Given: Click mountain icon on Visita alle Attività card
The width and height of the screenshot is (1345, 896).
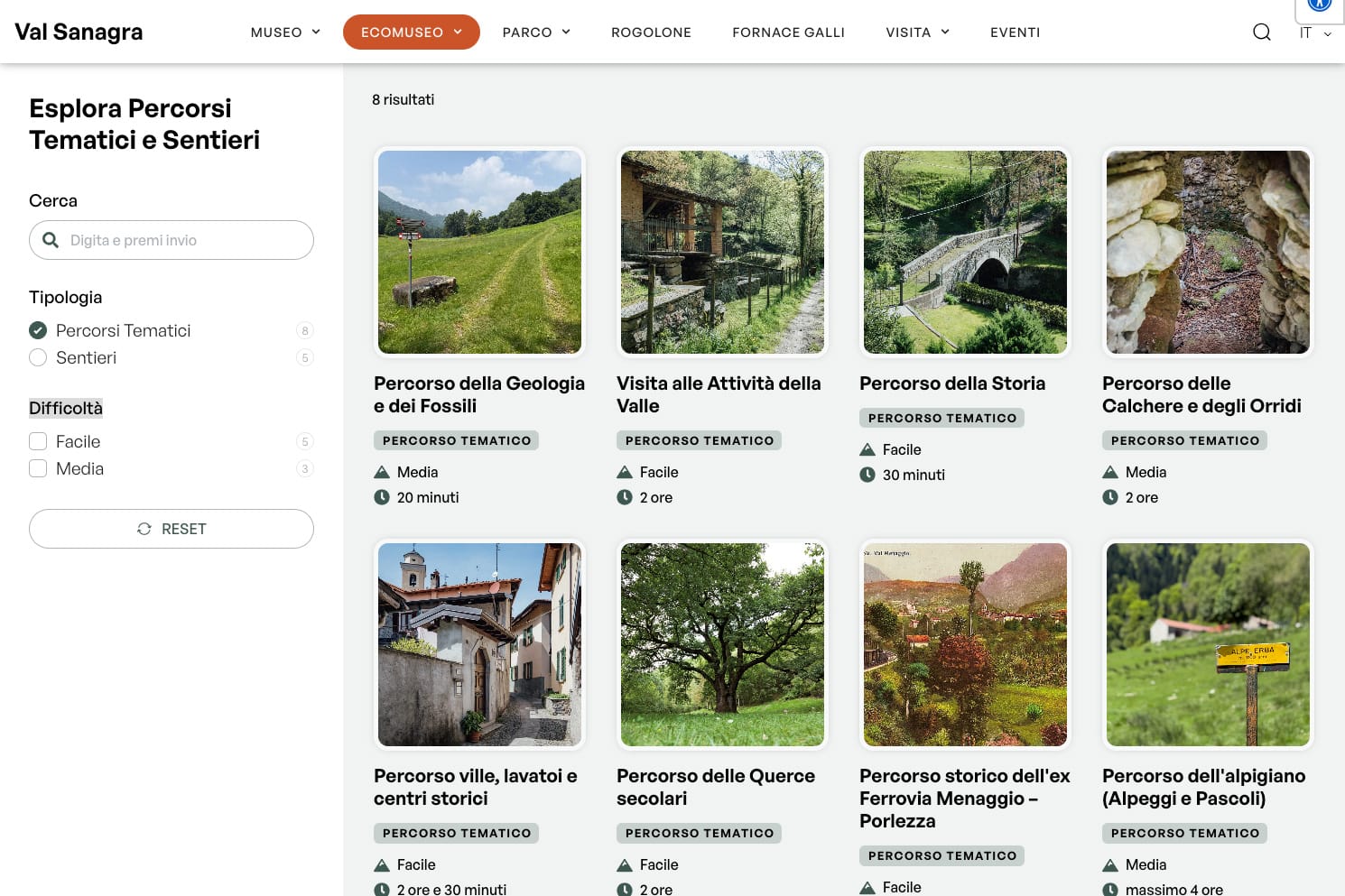Looking at the screenshot, I should tap(625, 472).
